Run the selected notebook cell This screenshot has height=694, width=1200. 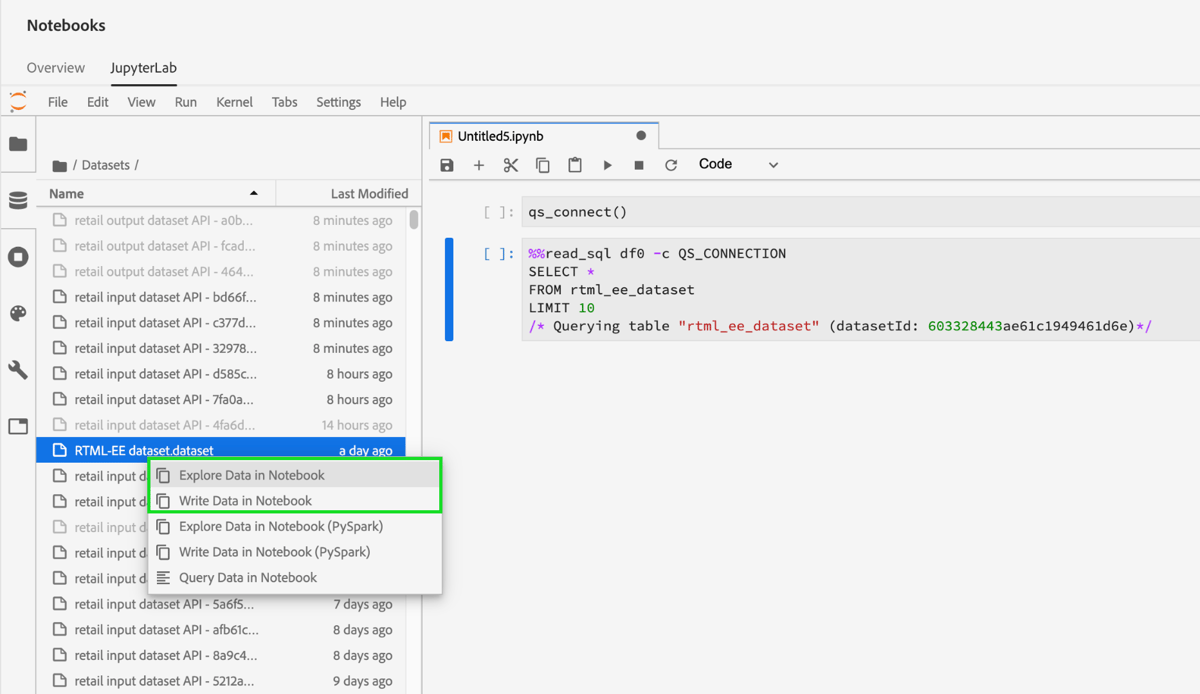[608, 164]
